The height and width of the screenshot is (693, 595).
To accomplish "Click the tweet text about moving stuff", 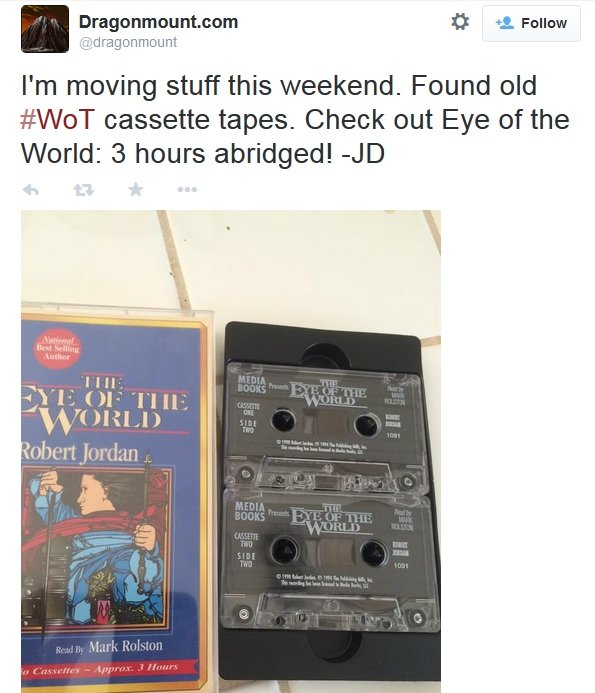I will pos(295,119).
